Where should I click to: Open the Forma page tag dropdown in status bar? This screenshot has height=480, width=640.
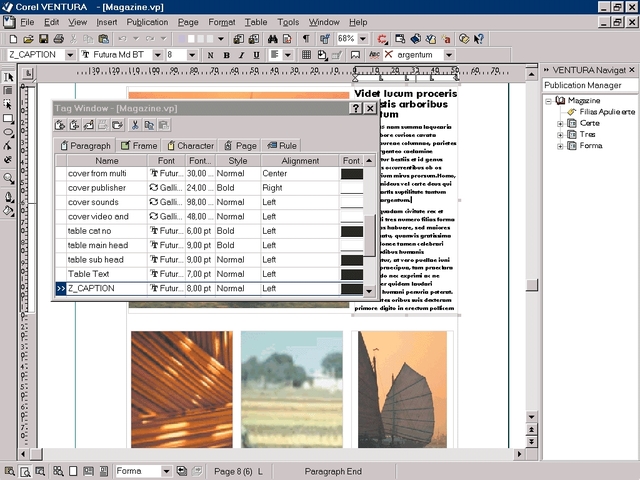pos(166,471)
